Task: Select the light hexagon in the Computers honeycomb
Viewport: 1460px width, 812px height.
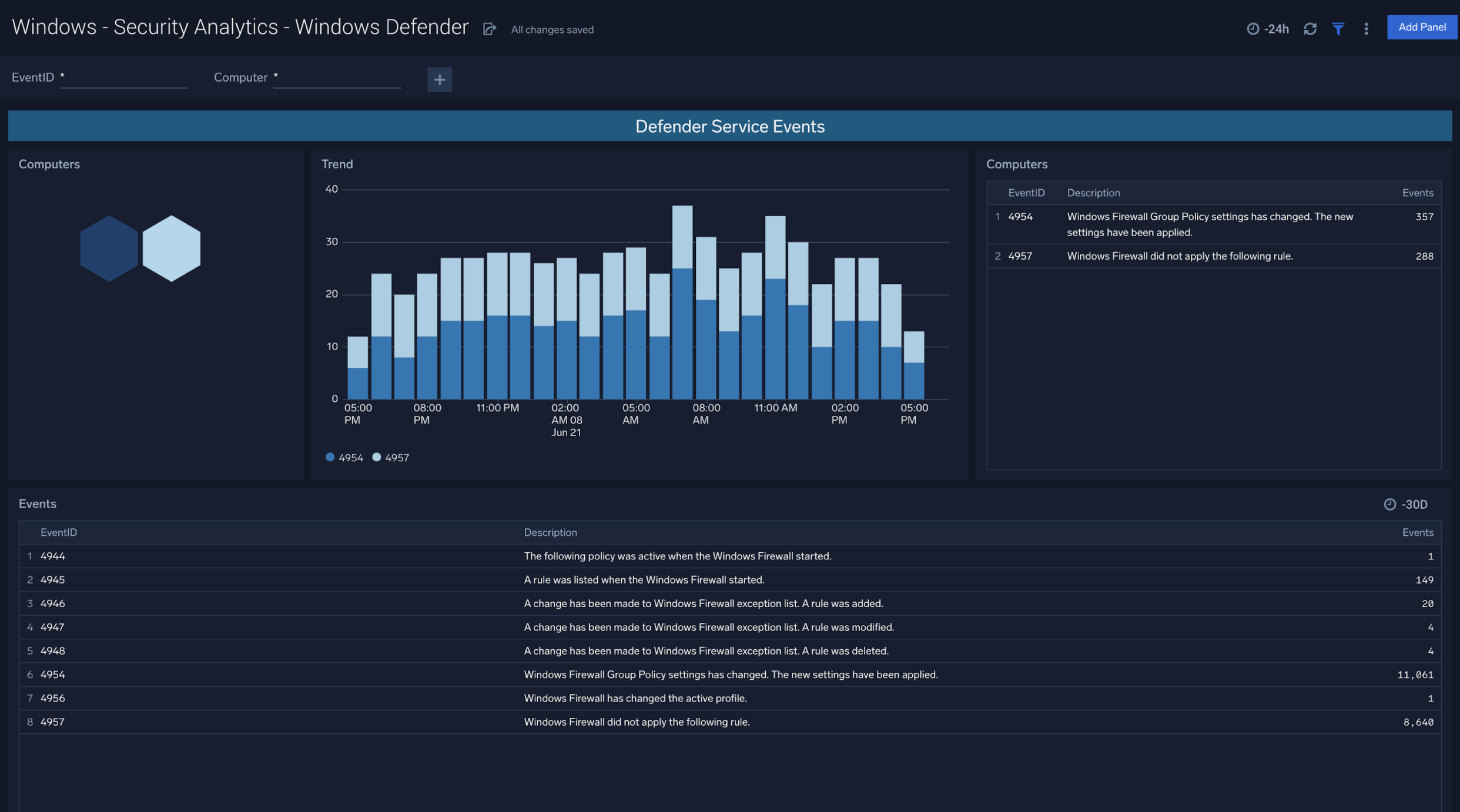Action: [x=170, y=247]
